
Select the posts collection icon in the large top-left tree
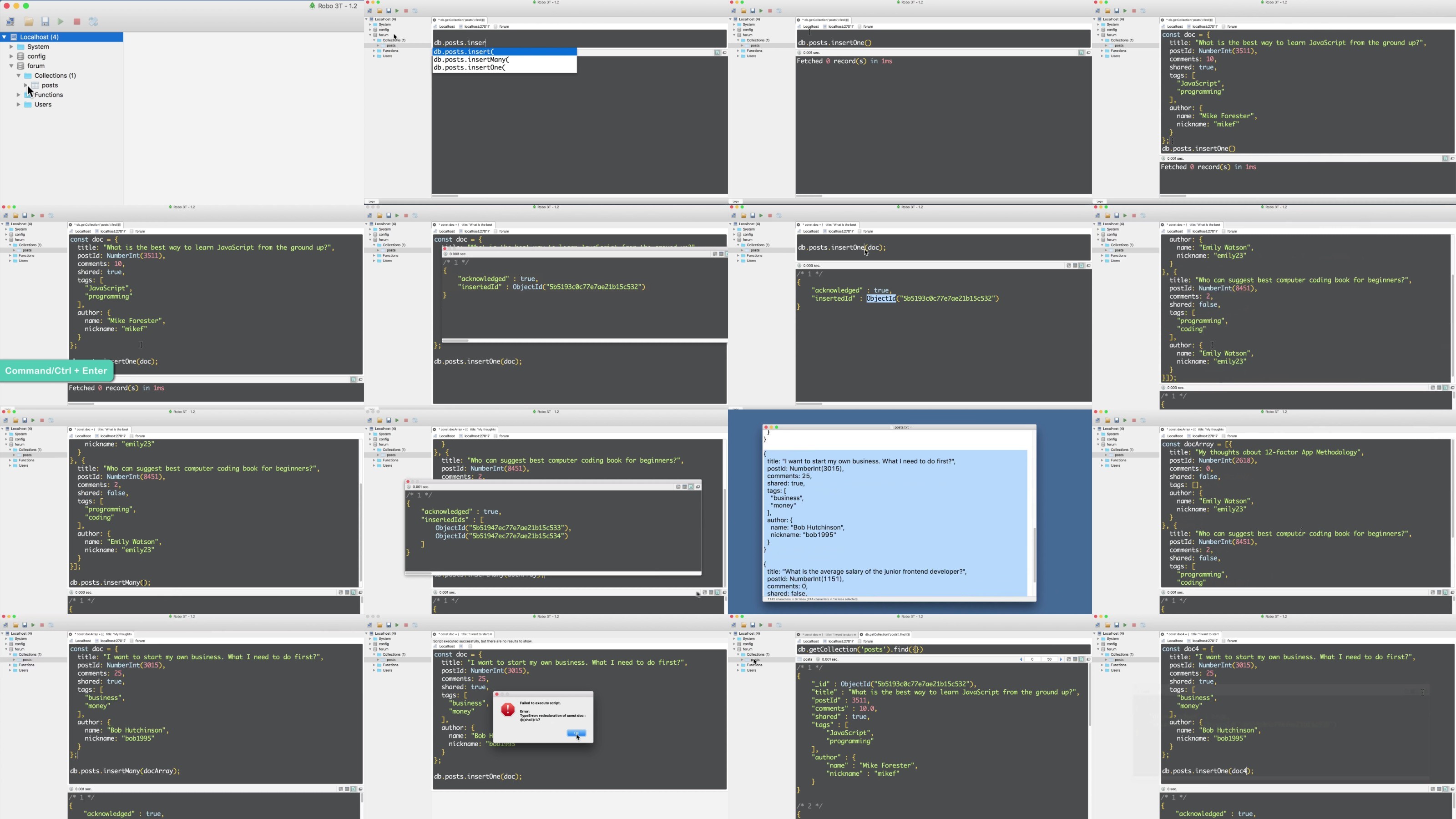tap(35, 86)
